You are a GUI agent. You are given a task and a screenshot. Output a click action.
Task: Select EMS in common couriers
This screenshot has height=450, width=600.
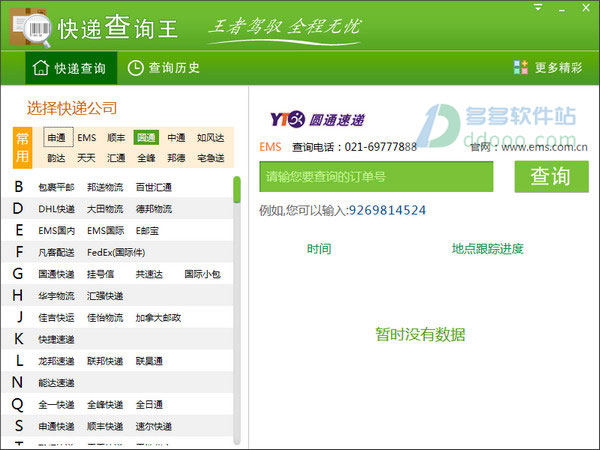(86, 137)
